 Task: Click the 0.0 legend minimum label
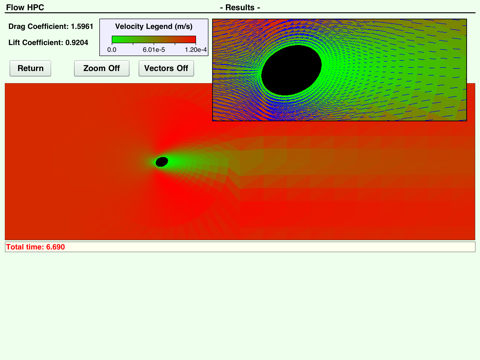[x=112, y=50]
